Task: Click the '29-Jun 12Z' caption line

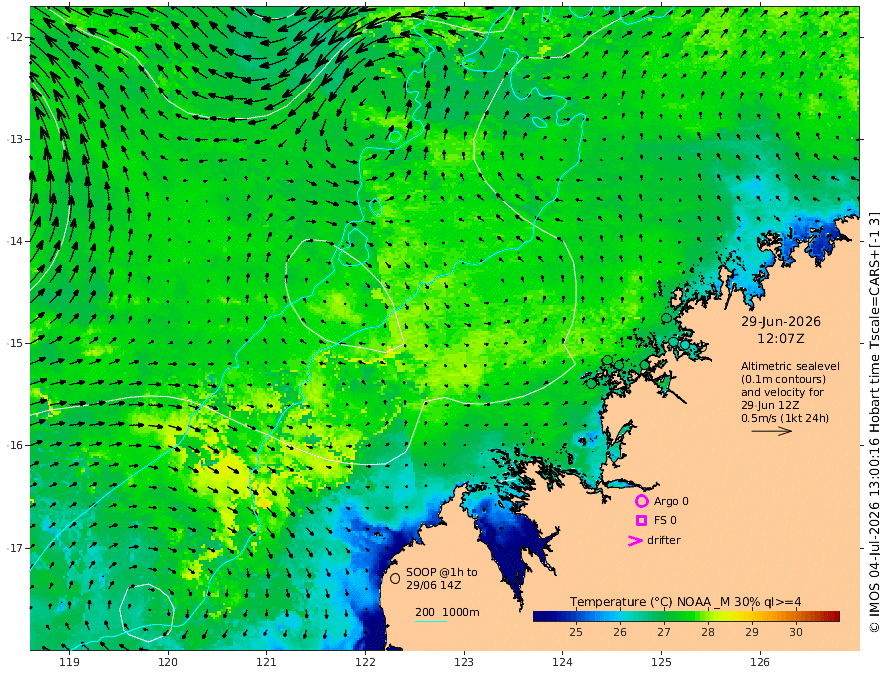Action: click(770, 405)
